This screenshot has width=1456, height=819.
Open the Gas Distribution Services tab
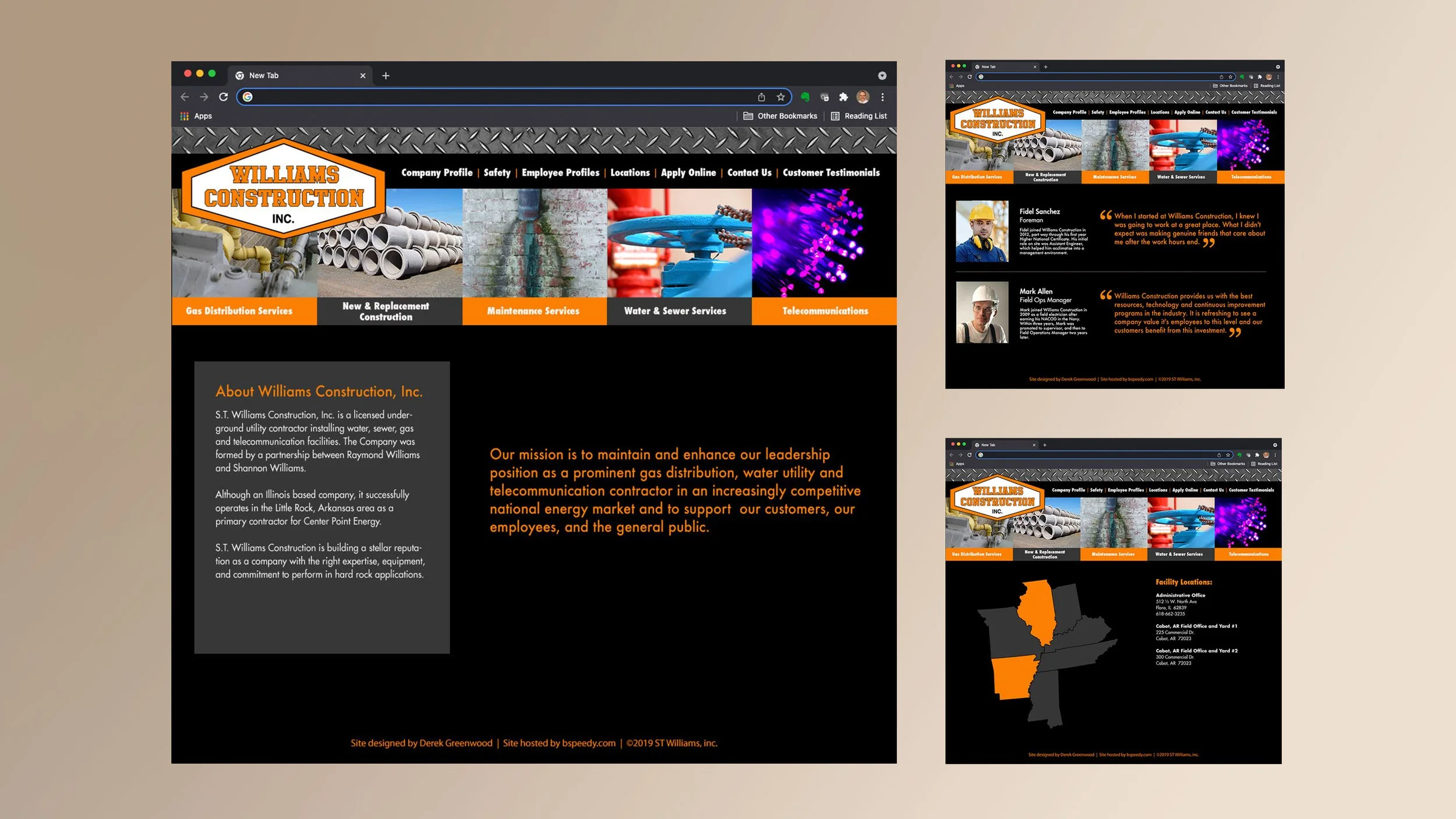(x=239, y=311)
